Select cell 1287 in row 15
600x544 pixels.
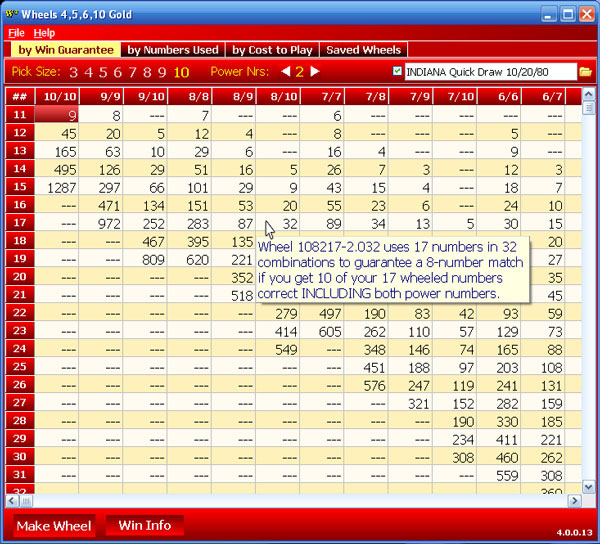pyautogui.click(x=57, y=188)
